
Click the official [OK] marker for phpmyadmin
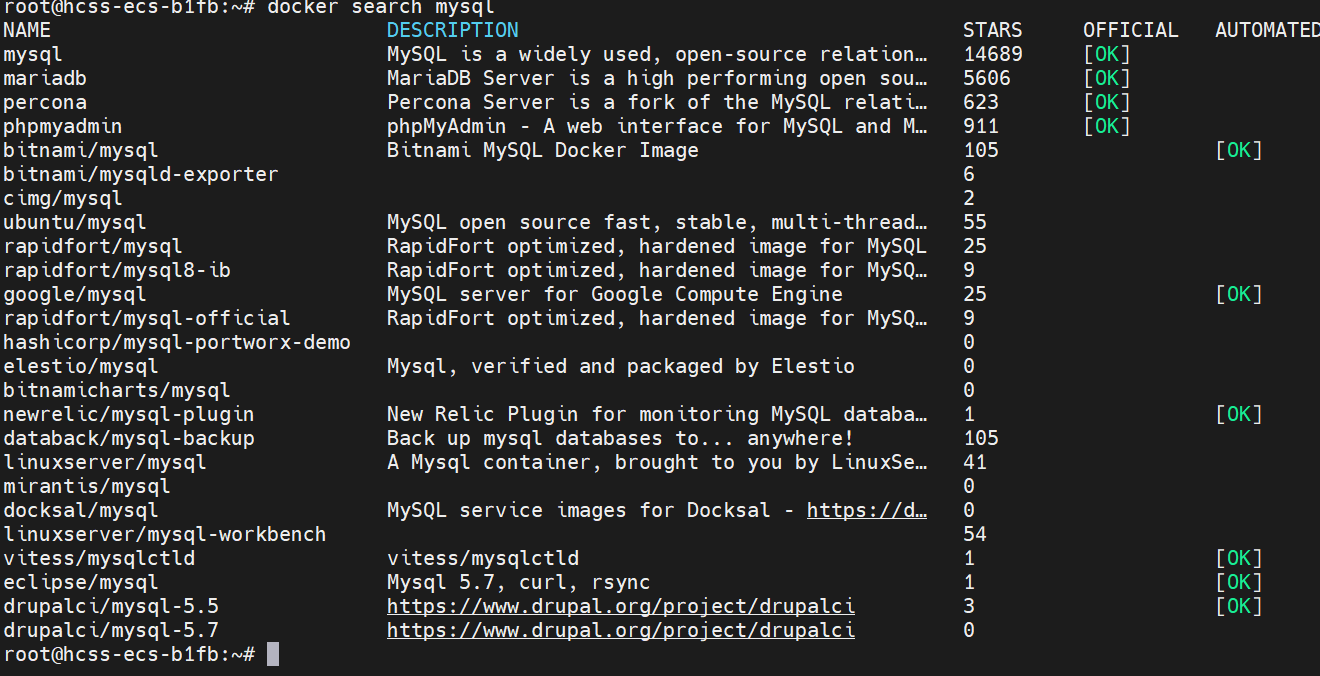(1107, 127)
